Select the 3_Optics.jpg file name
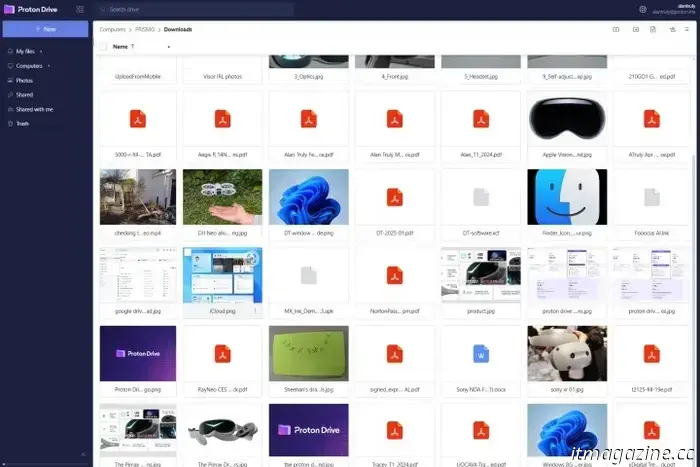Viewport: 700px width, 467px height. 308,77
